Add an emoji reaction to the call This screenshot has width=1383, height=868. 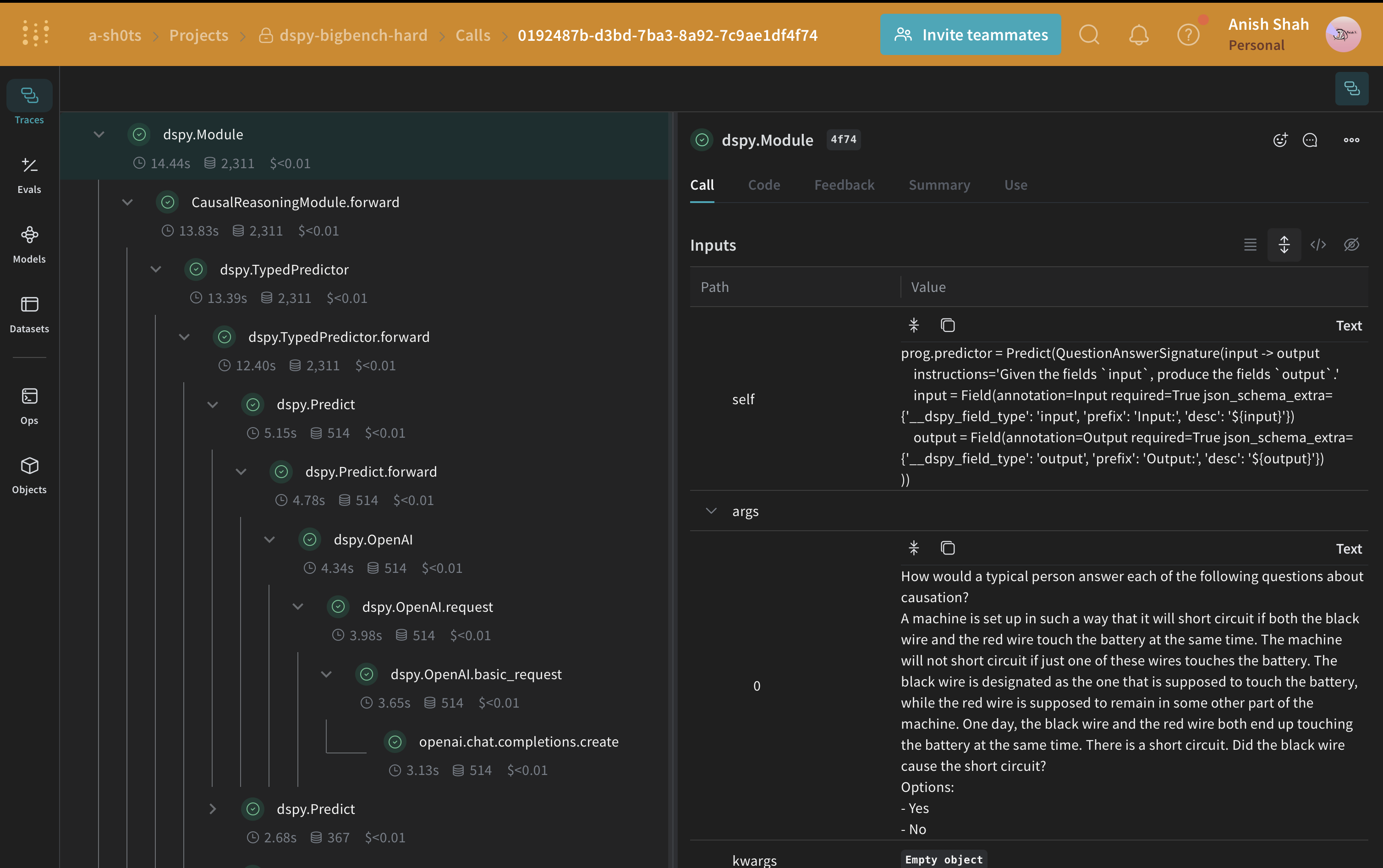[x=1280, y=139]
